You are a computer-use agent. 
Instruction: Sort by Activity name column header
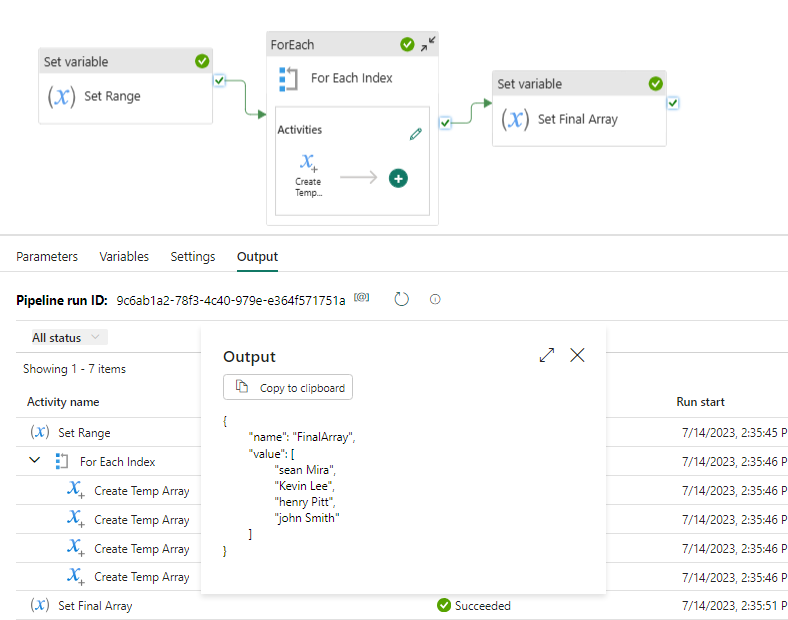coord(63,402)
